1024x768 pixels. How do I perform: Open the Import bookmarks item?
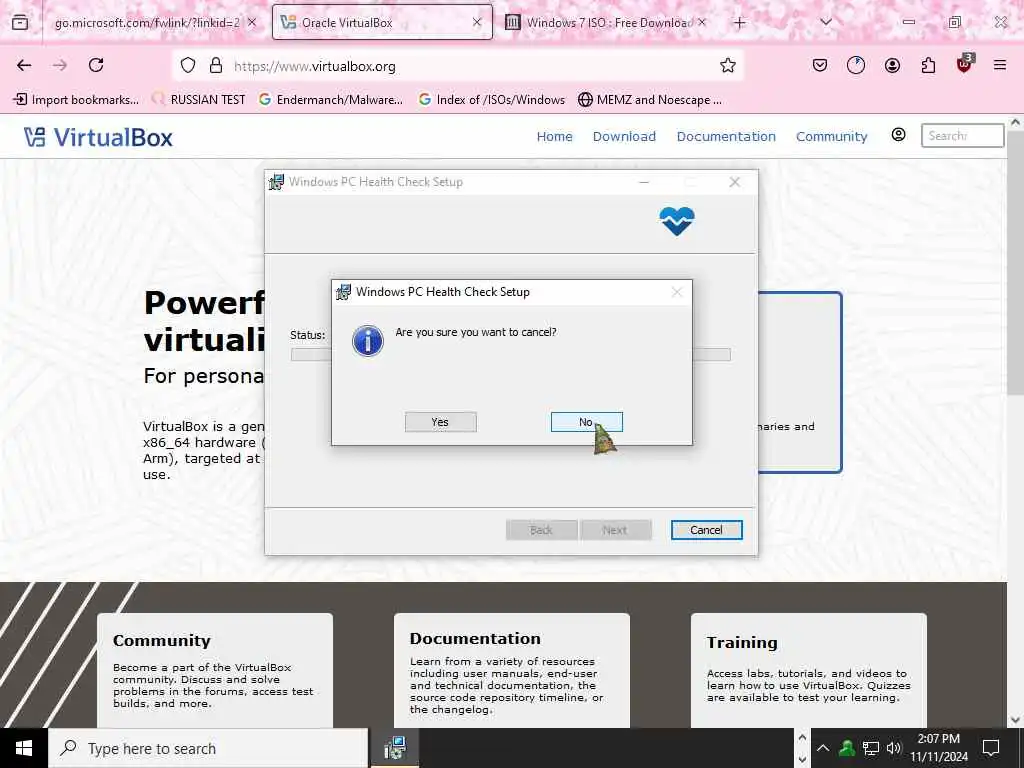click(x=76, y=100)
